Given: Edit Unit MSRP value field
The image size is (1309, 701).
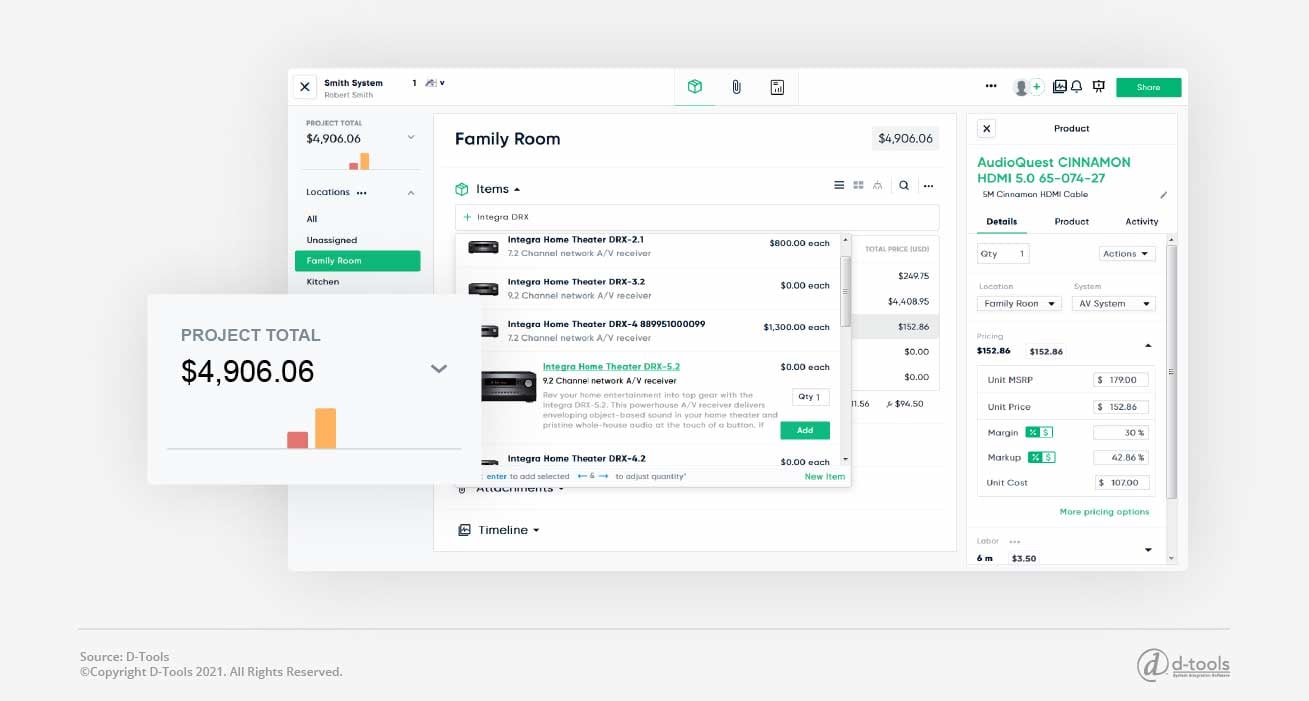Looking at the screenshot, I should click(x=1121, y=380).
